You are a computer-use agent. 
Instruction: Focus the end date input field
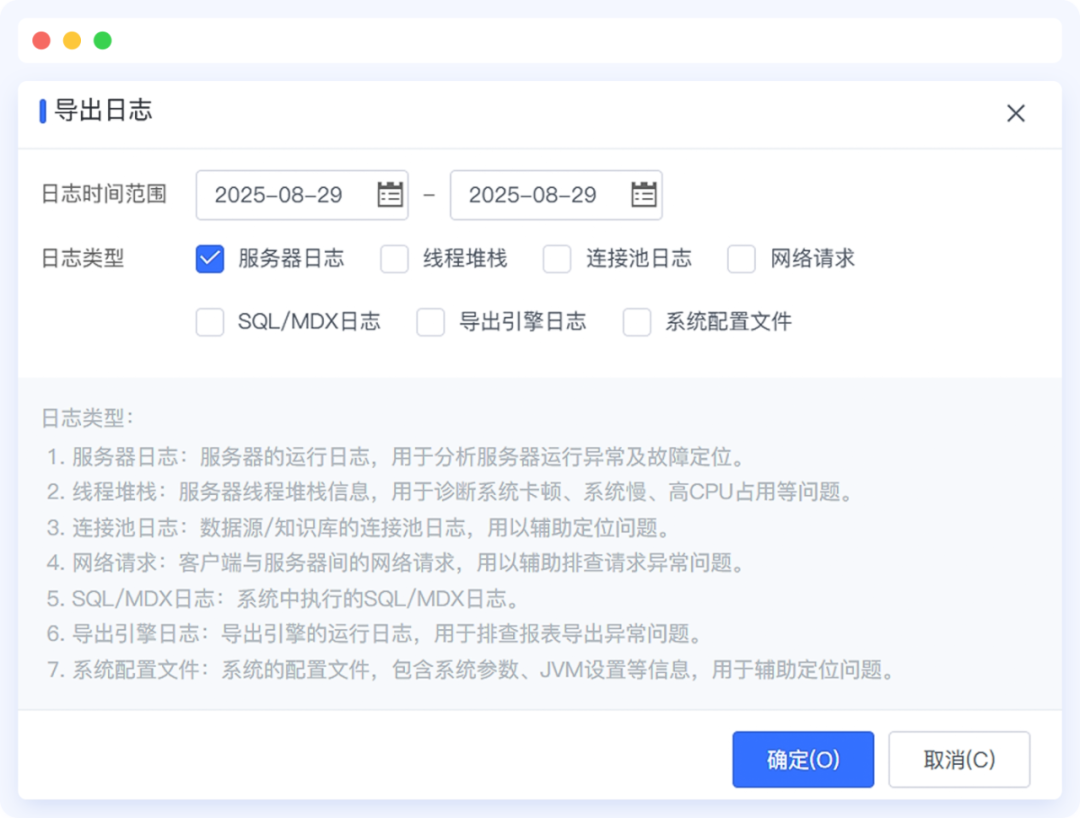tap(556, 195)
